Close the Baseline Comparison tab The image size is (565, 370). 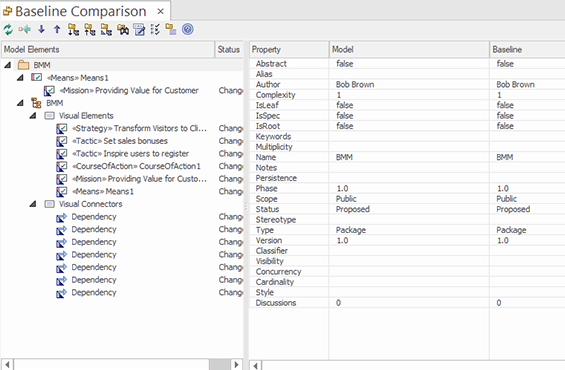coord(161,12)
